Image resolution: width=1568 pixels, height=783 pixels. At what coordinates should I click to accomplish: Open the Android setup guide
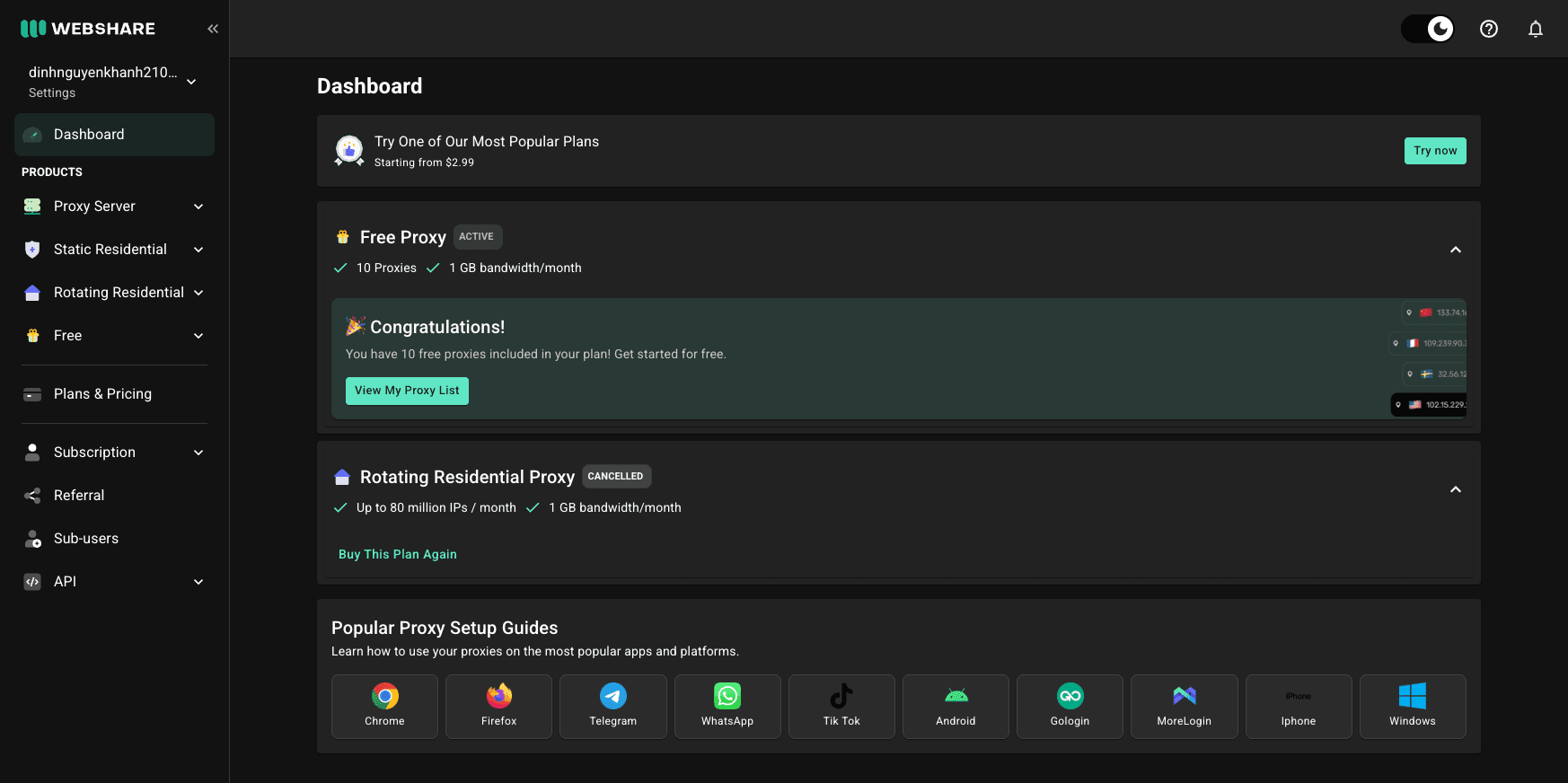pos(956,707)
